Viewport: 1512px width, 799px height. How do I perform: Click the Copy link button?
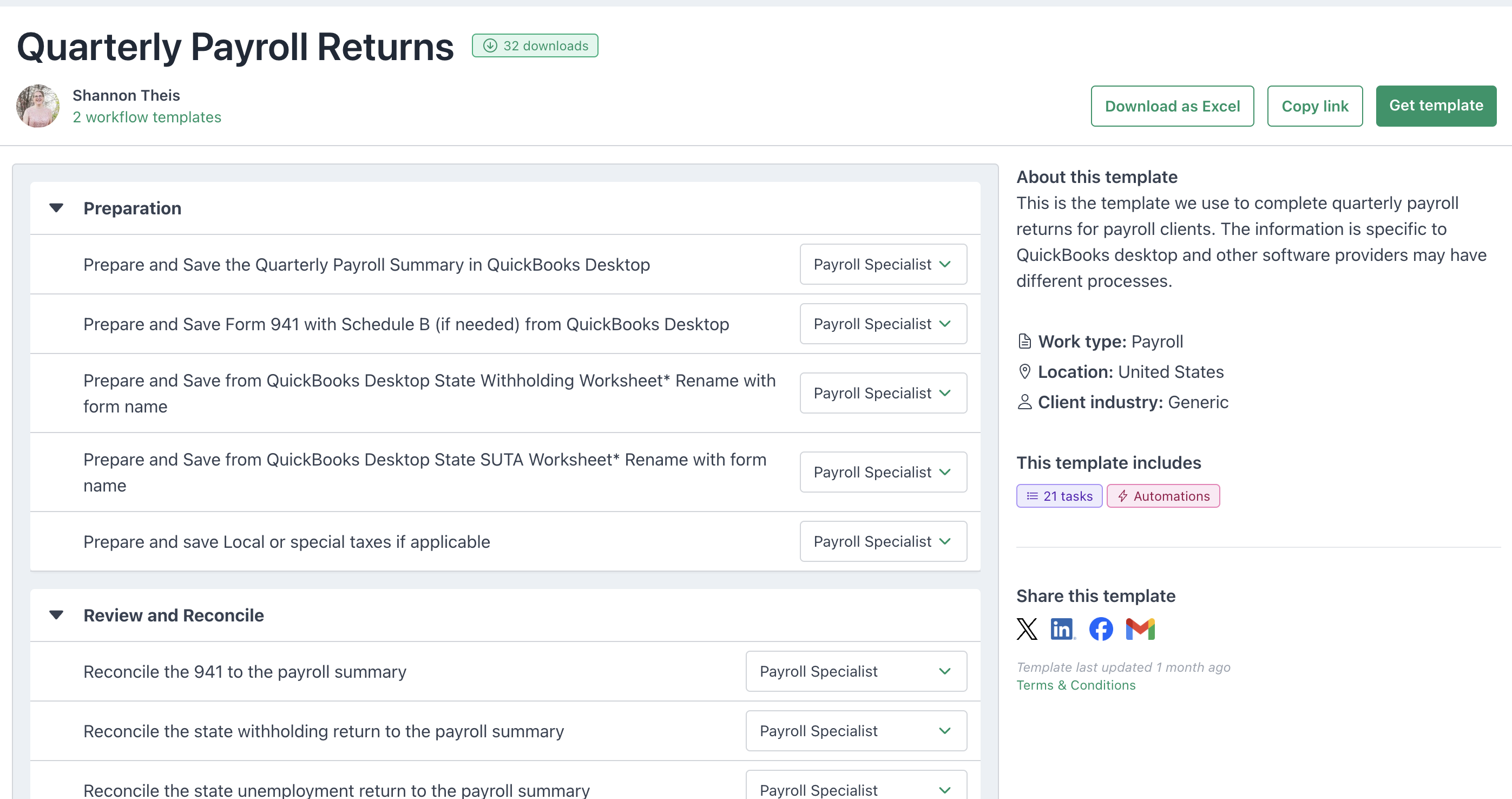click(1314, 106)
